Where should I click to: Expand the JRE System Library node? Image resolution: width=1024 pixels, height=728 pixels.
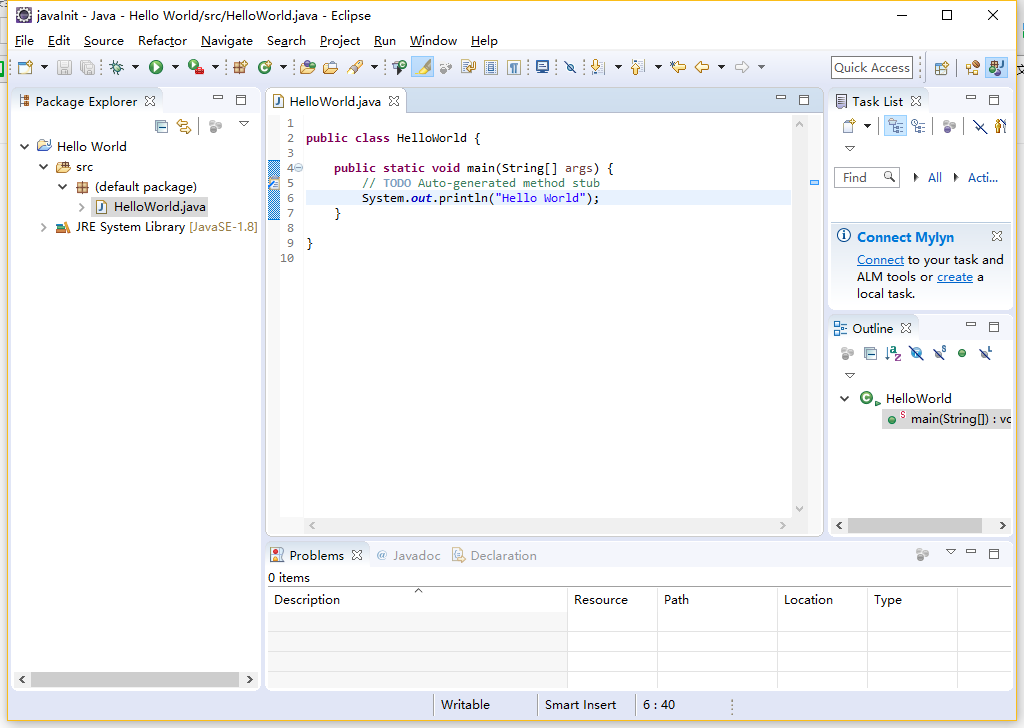pyautogui.click(x=43, y=227)
